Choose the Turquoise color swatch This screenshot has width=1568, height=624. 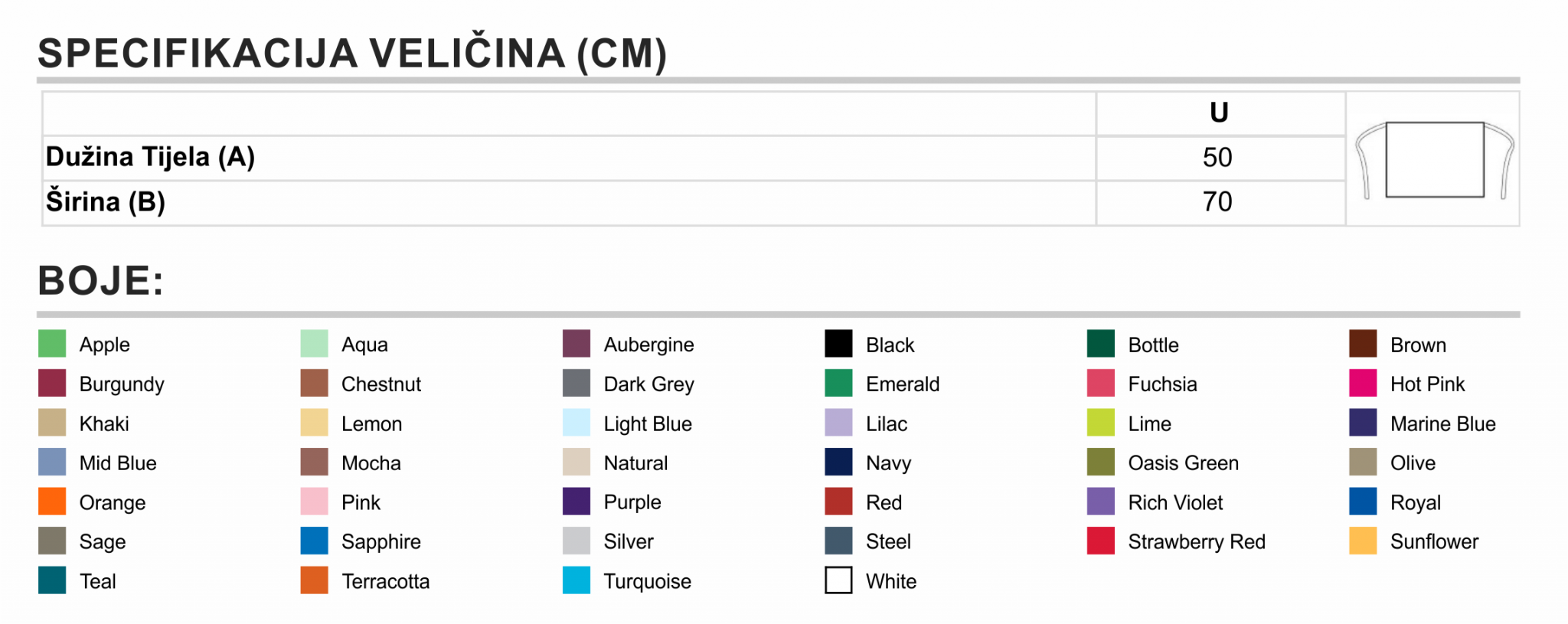577,580
